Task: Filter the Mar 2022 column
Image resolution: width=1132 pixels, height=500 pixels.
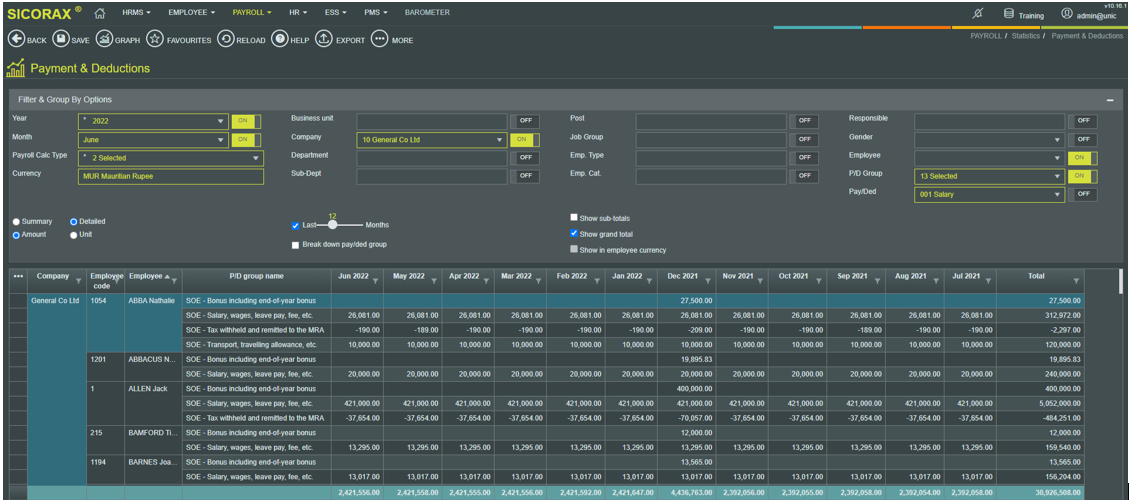Action: point(539,281)
